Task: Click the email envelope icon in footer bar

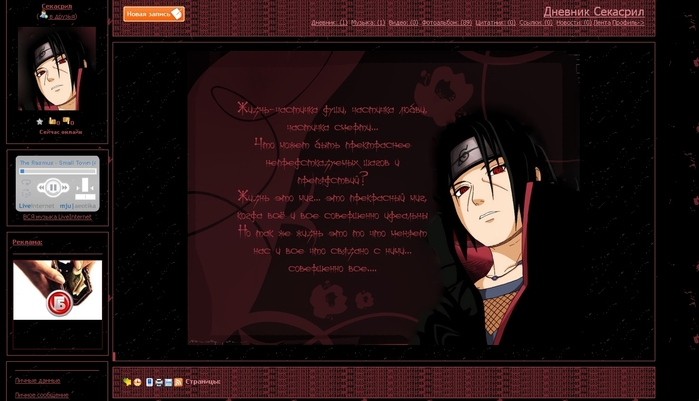Action: [169, 382]
